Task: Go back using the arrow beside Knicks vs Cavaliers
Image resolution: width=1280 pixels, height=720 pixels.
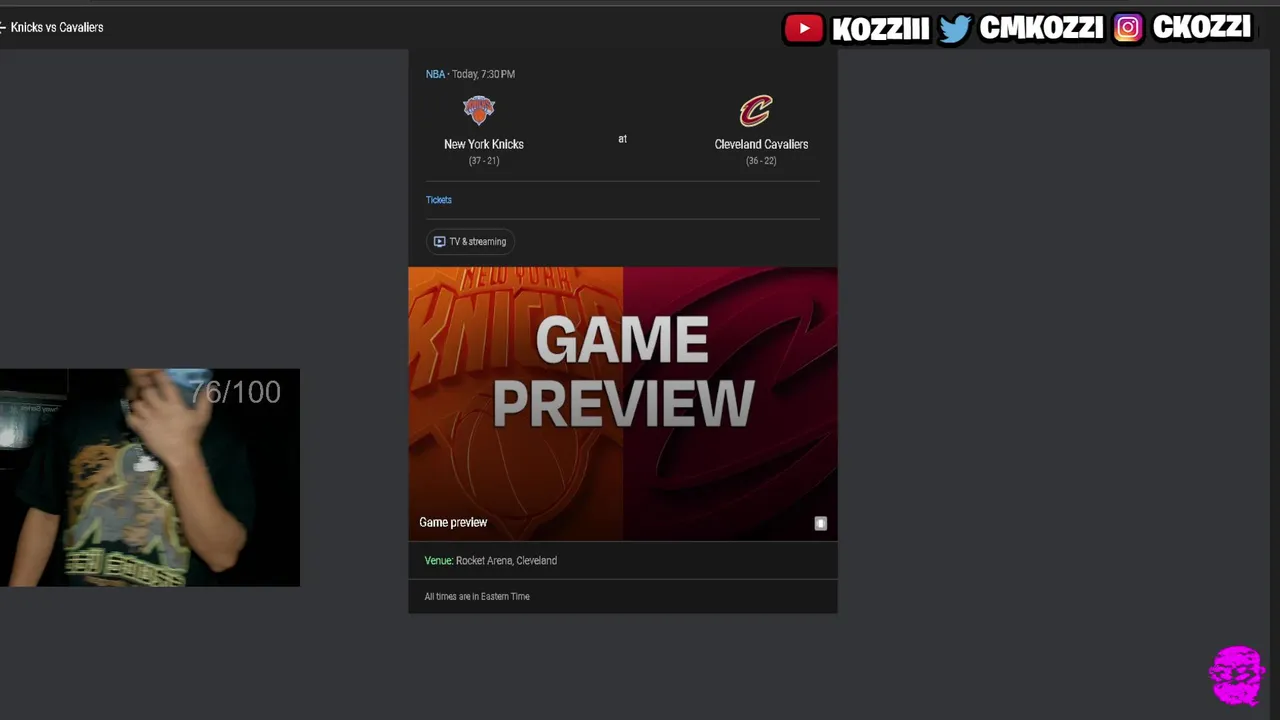Action: click(3, 27)
